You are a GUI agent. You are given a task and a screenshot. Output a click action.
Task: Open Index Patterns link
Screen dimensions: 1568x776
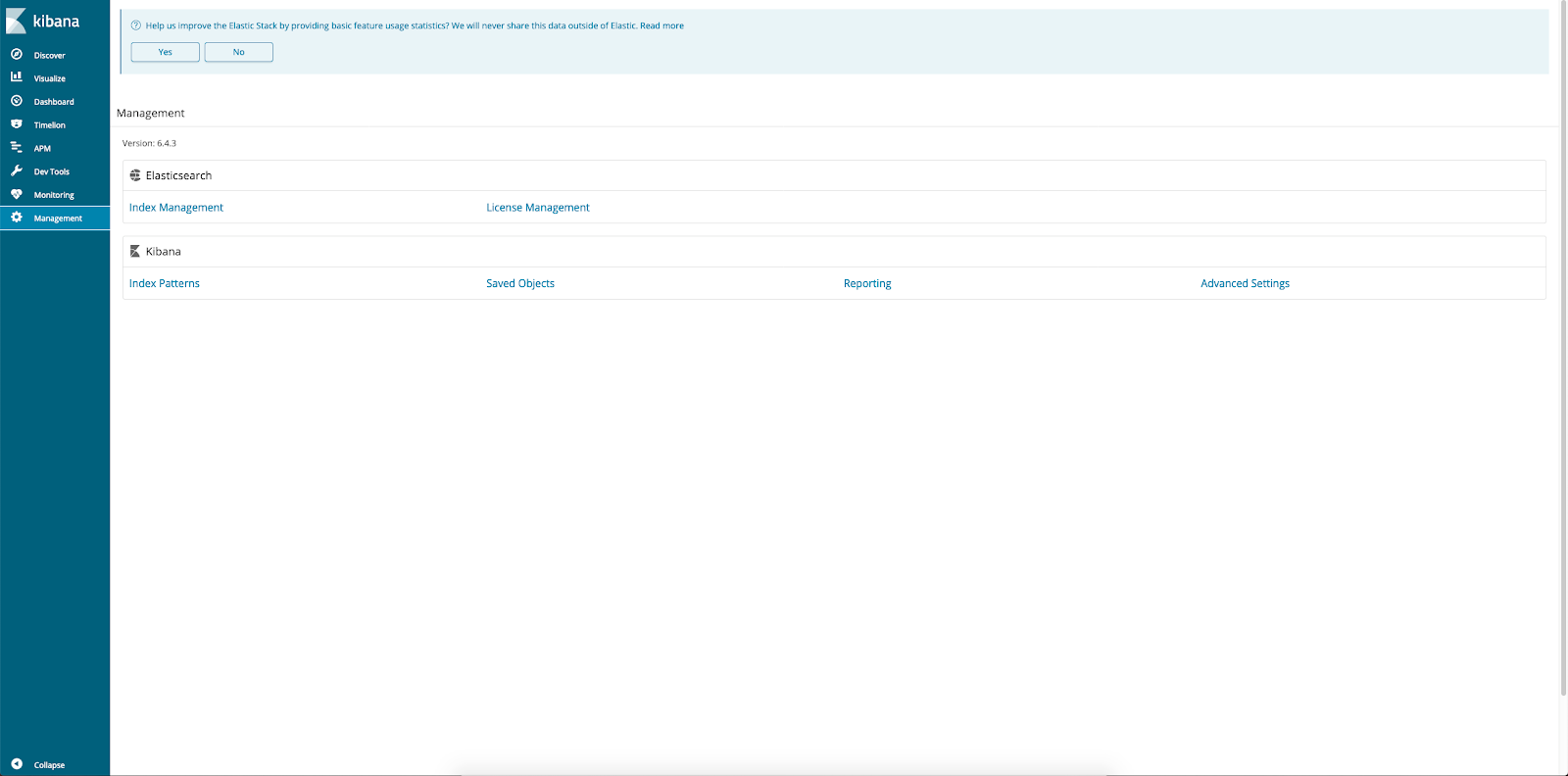coord(165,283)
